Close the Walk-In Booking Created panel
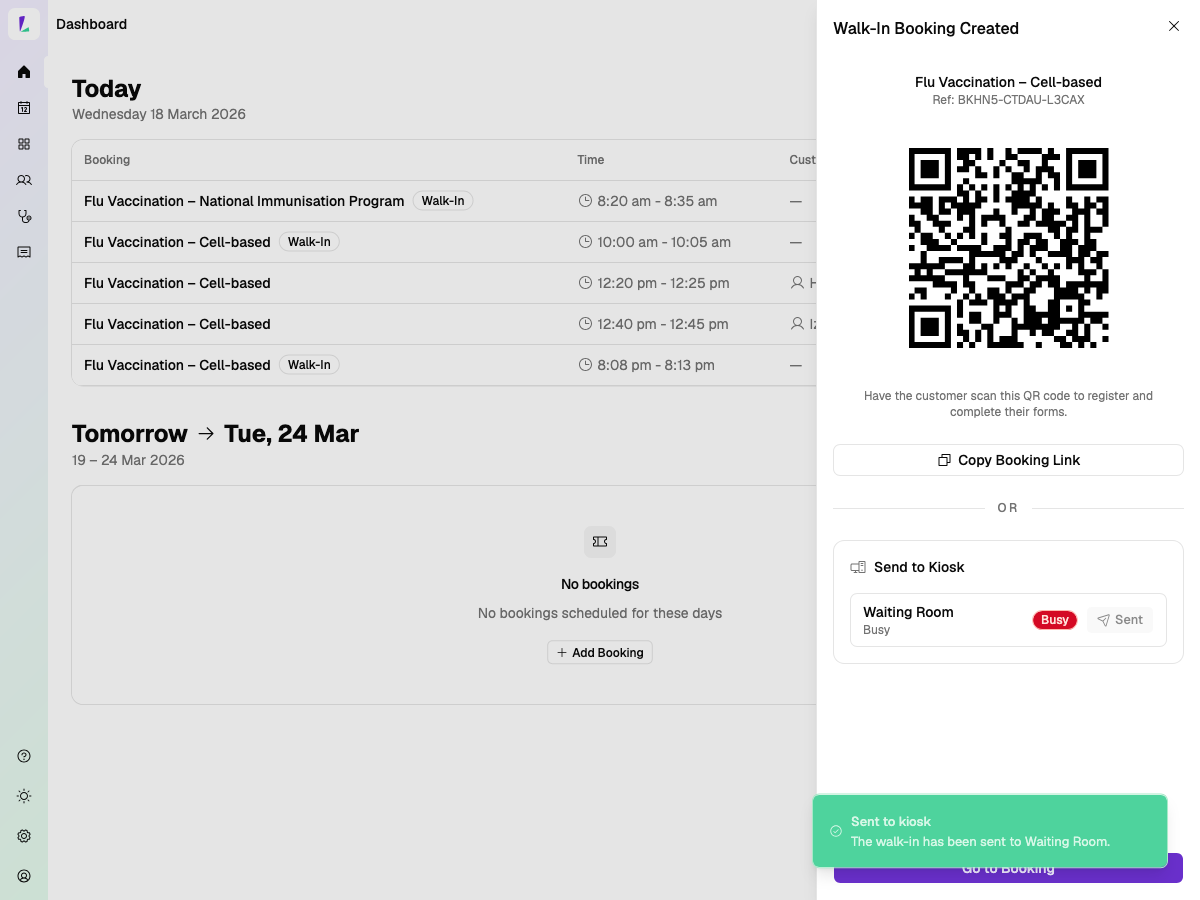The image size is (1200, 900). pyautogui.click(x=1174, y=26)
